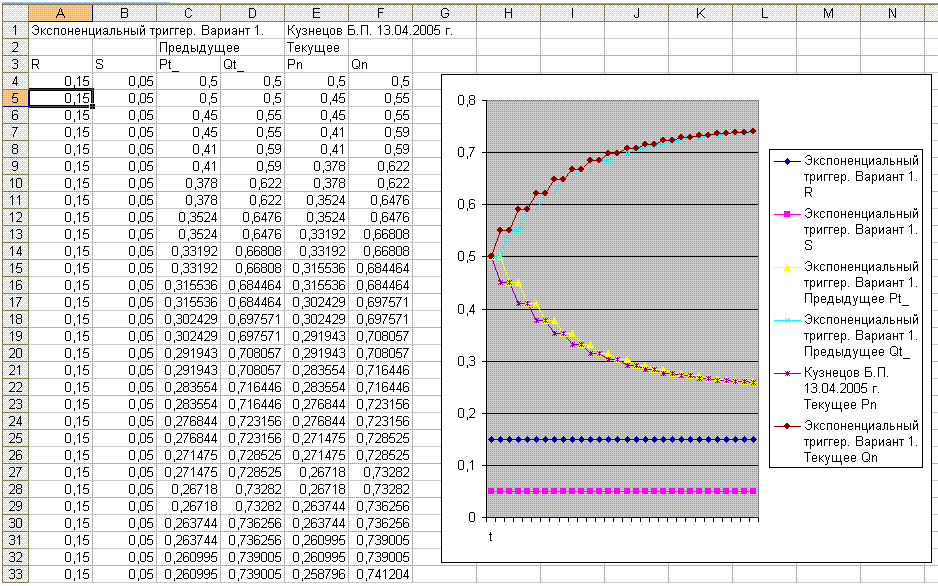This screenshot has width=938, height=586.
Task: Click column header N
Action: [x=891, y=12]
